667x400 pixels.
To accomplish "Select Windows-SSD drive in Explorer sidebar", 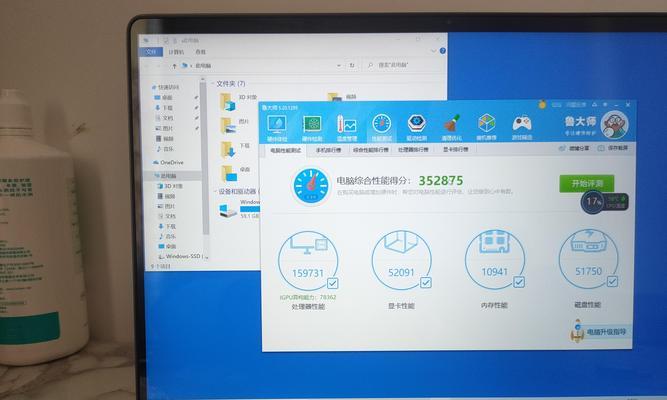I will click(x=182, y=257).
